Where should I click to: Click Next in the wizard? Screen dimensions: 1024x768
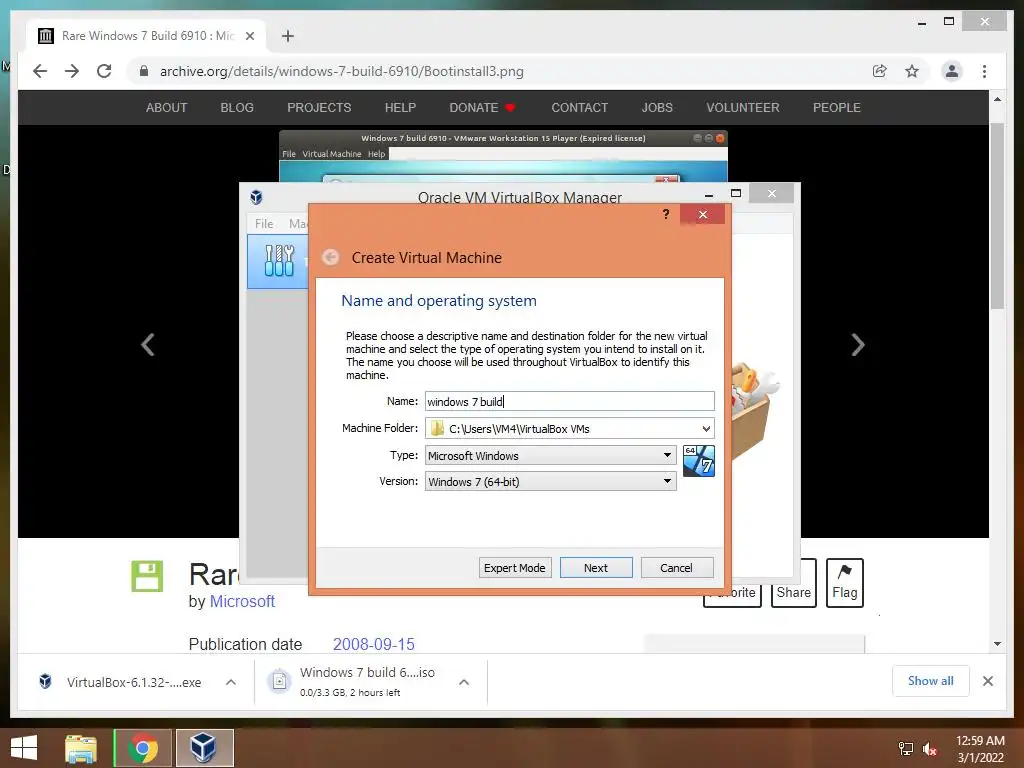pos(596,568)
